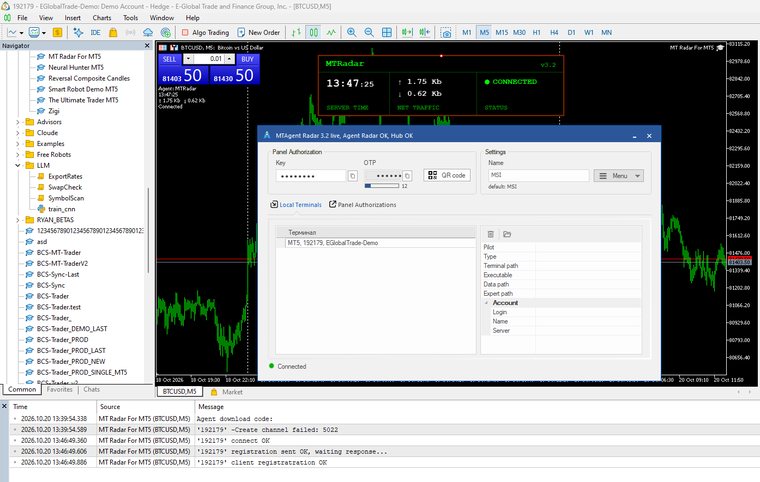
Task: Select MN timeframe
Action: point(606,32)
